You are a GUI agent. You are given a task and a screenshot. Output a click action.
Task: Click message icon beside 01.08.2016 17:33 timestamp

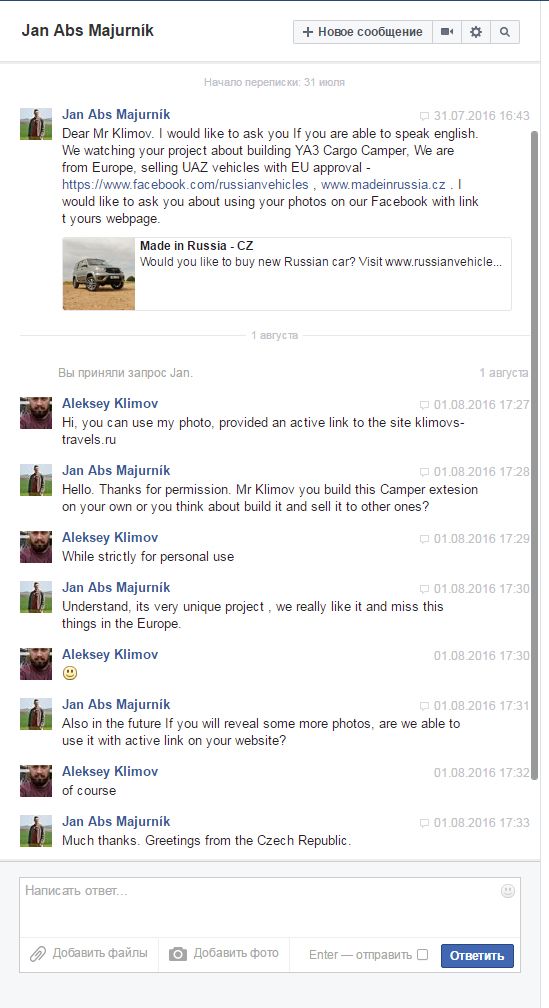(x=424, y=824)
